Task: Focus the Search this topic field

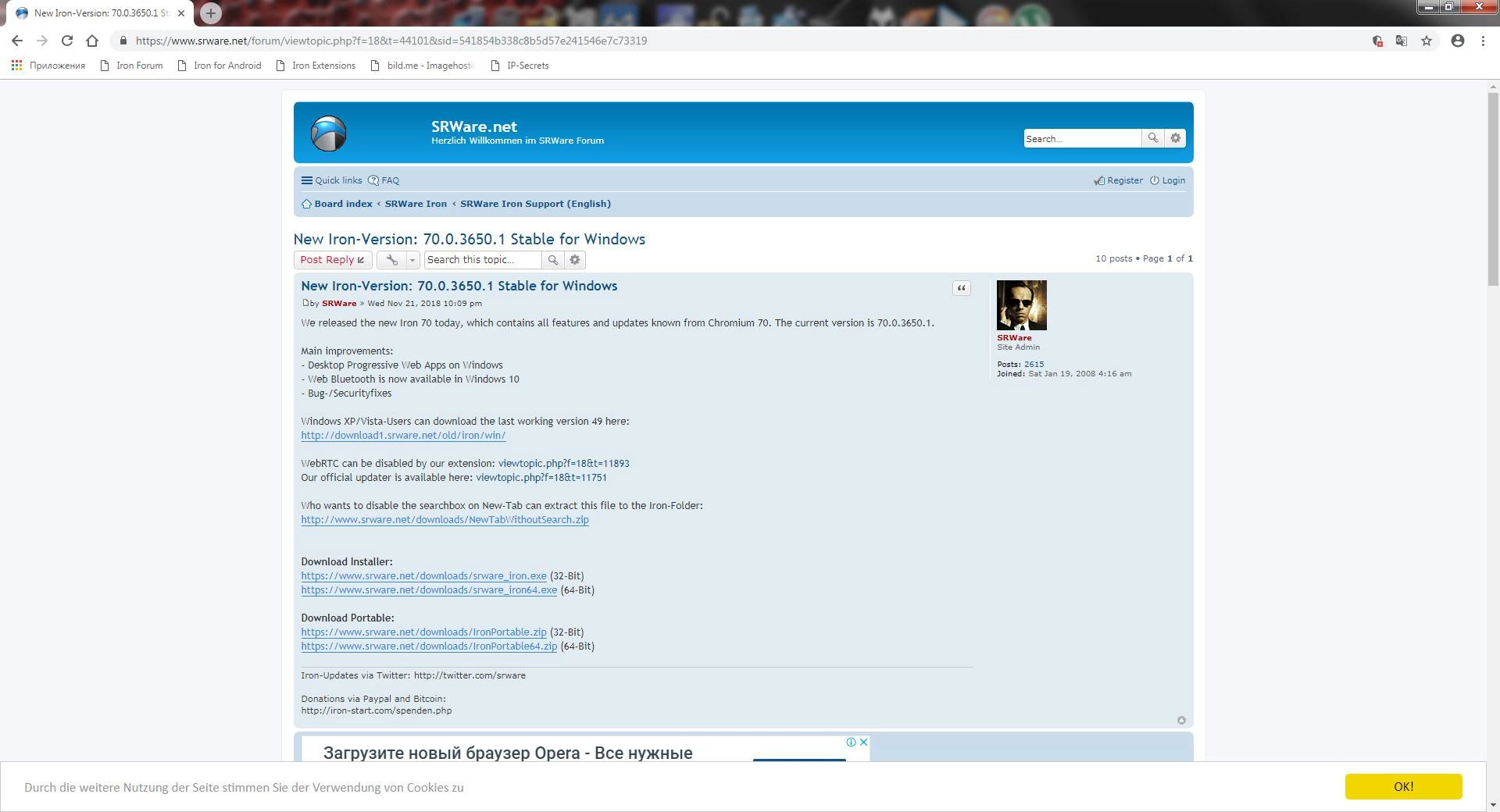Action: point(483,260)
